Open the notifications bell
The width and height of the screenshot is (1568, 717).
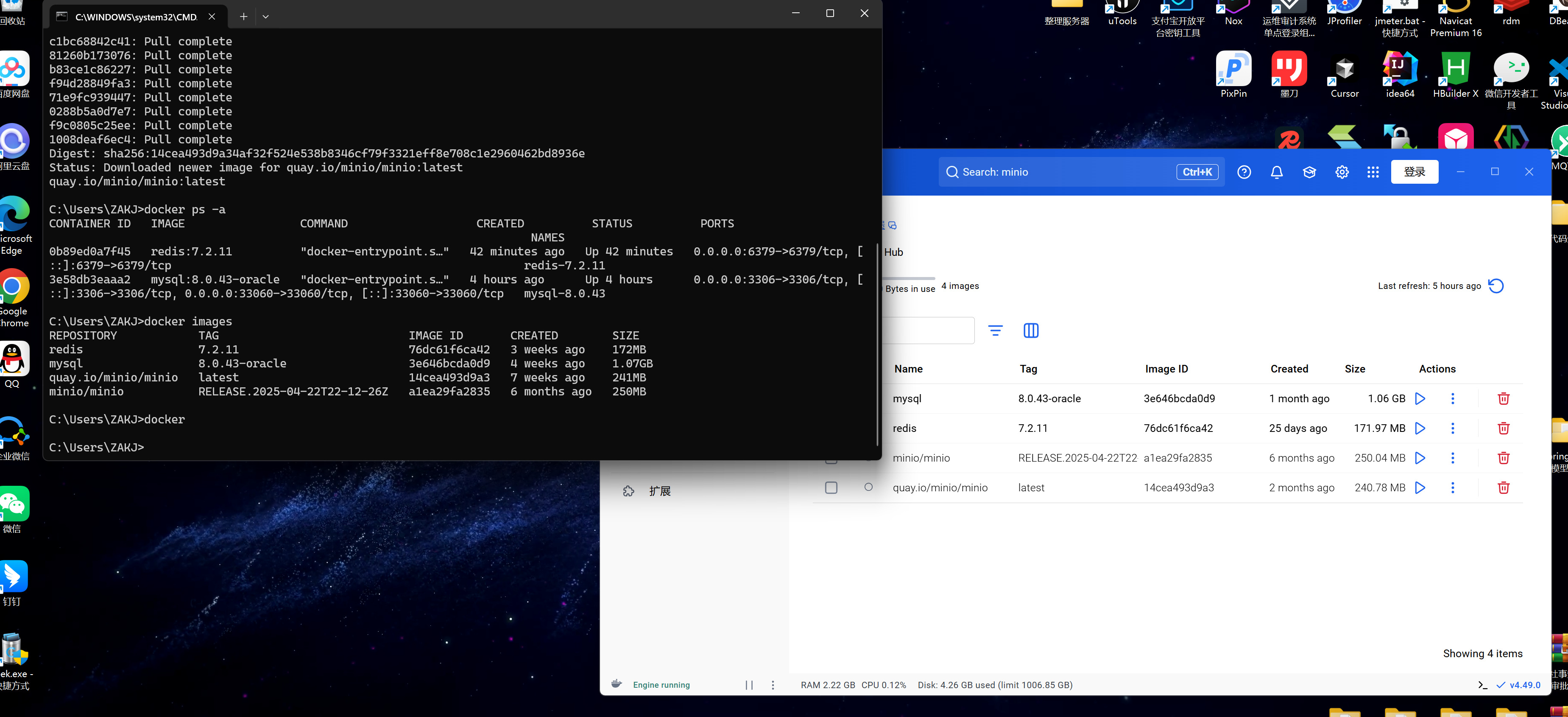[x=1276, y=172]
